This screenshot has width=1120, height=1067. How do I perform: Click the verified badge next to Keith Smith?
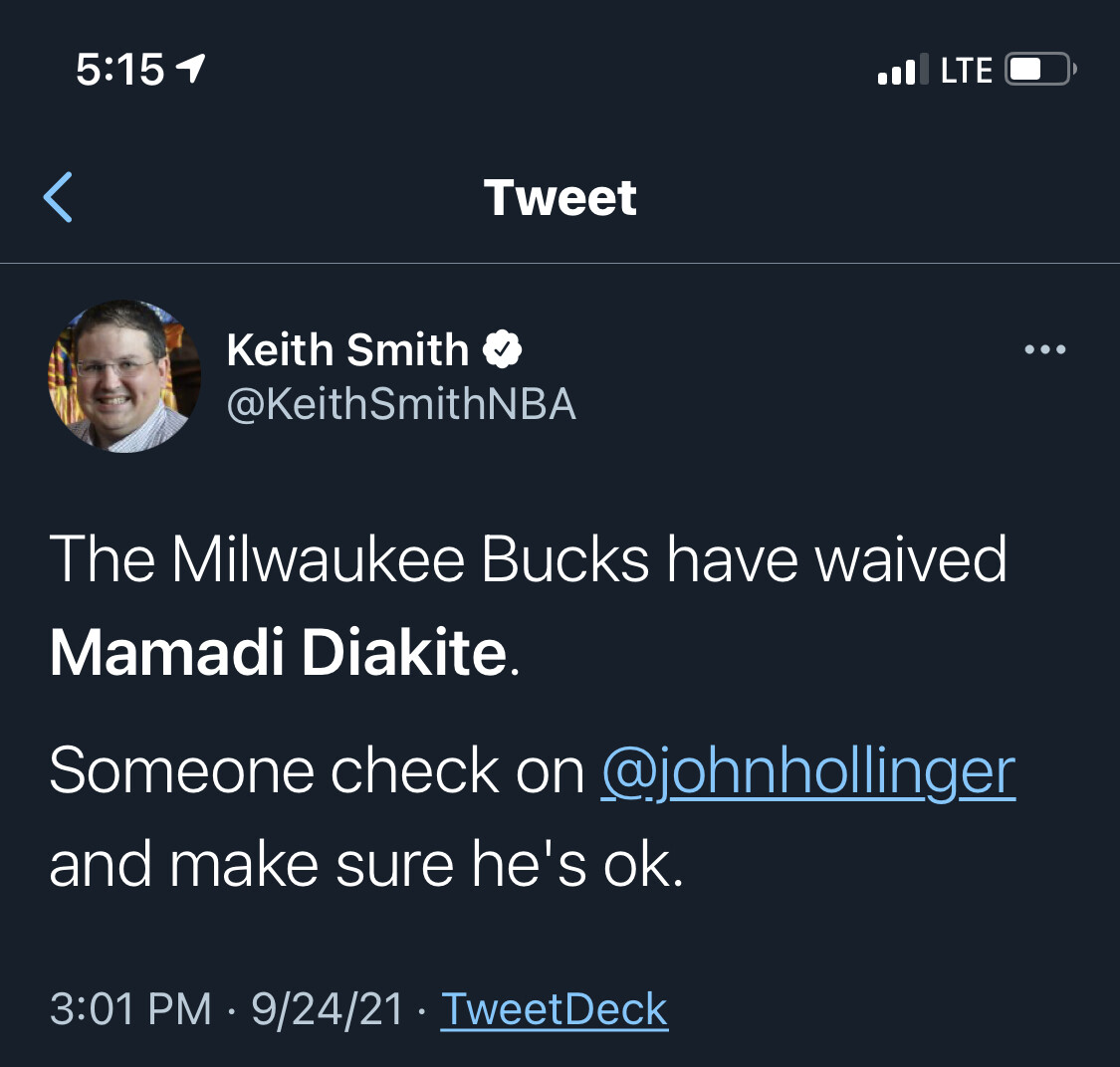point(503,349)
